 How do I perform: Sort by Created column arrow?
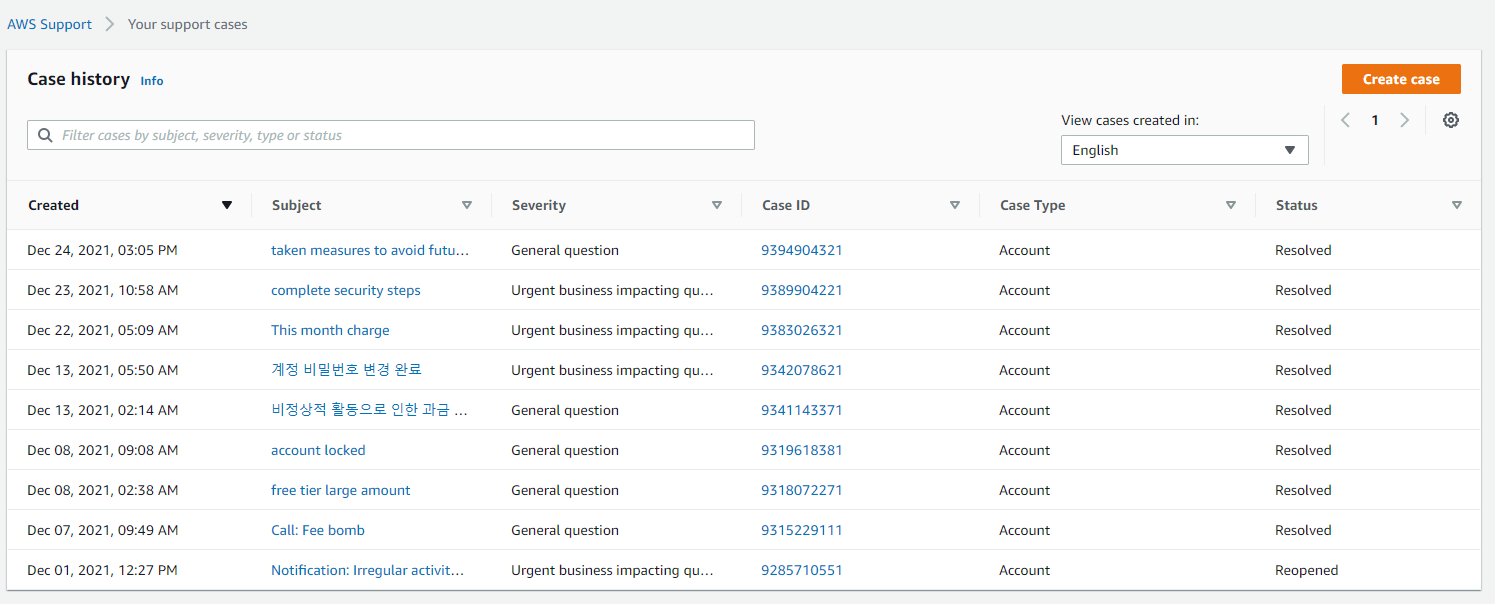(x=227, y=205)
